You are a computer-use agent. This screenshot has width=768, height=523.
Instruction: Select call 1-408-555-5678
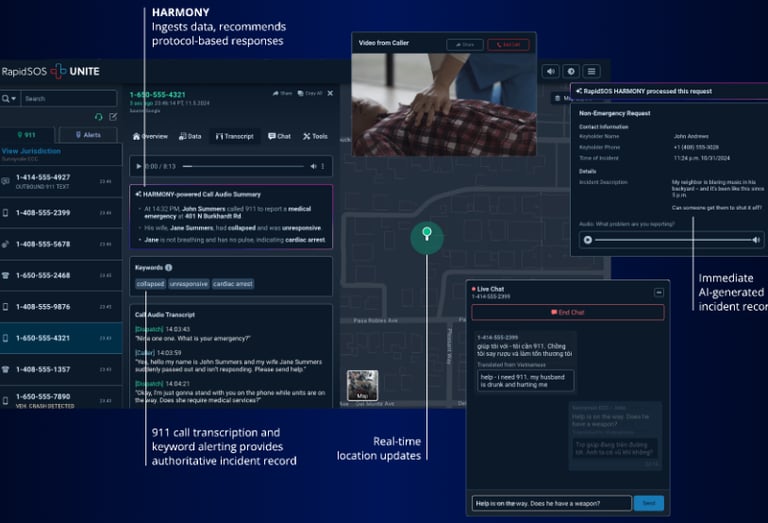[x=61, y=244]
